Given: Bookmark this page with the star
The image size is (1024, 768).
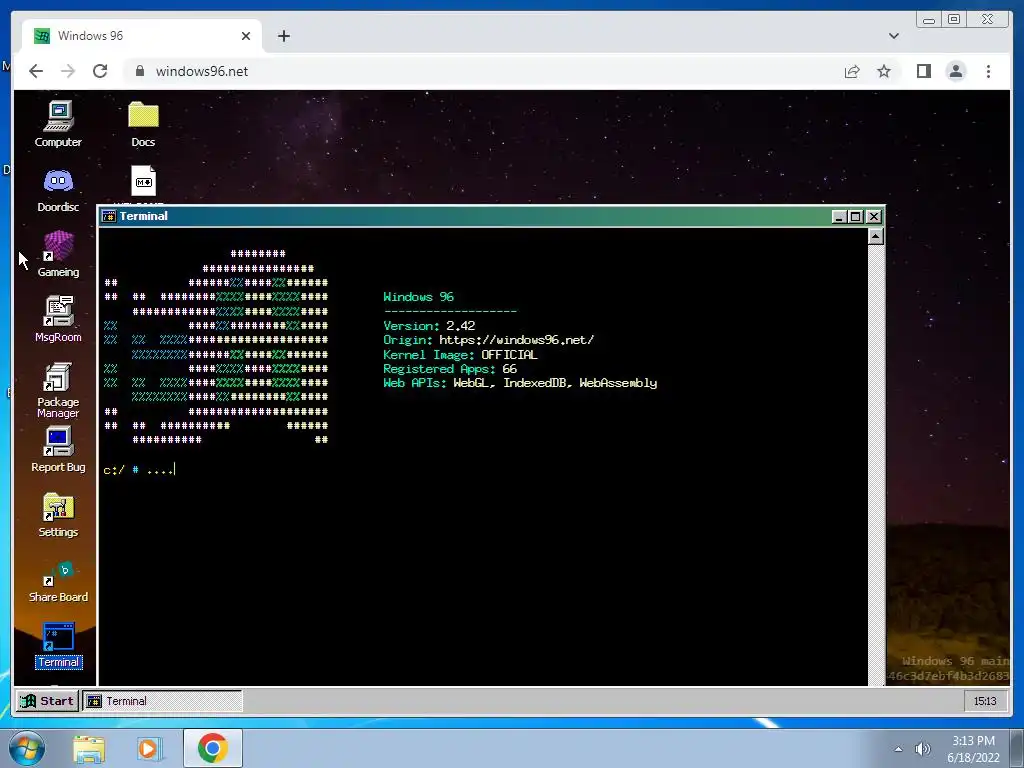Looking at the screenshot, I should tap(884, 71).
